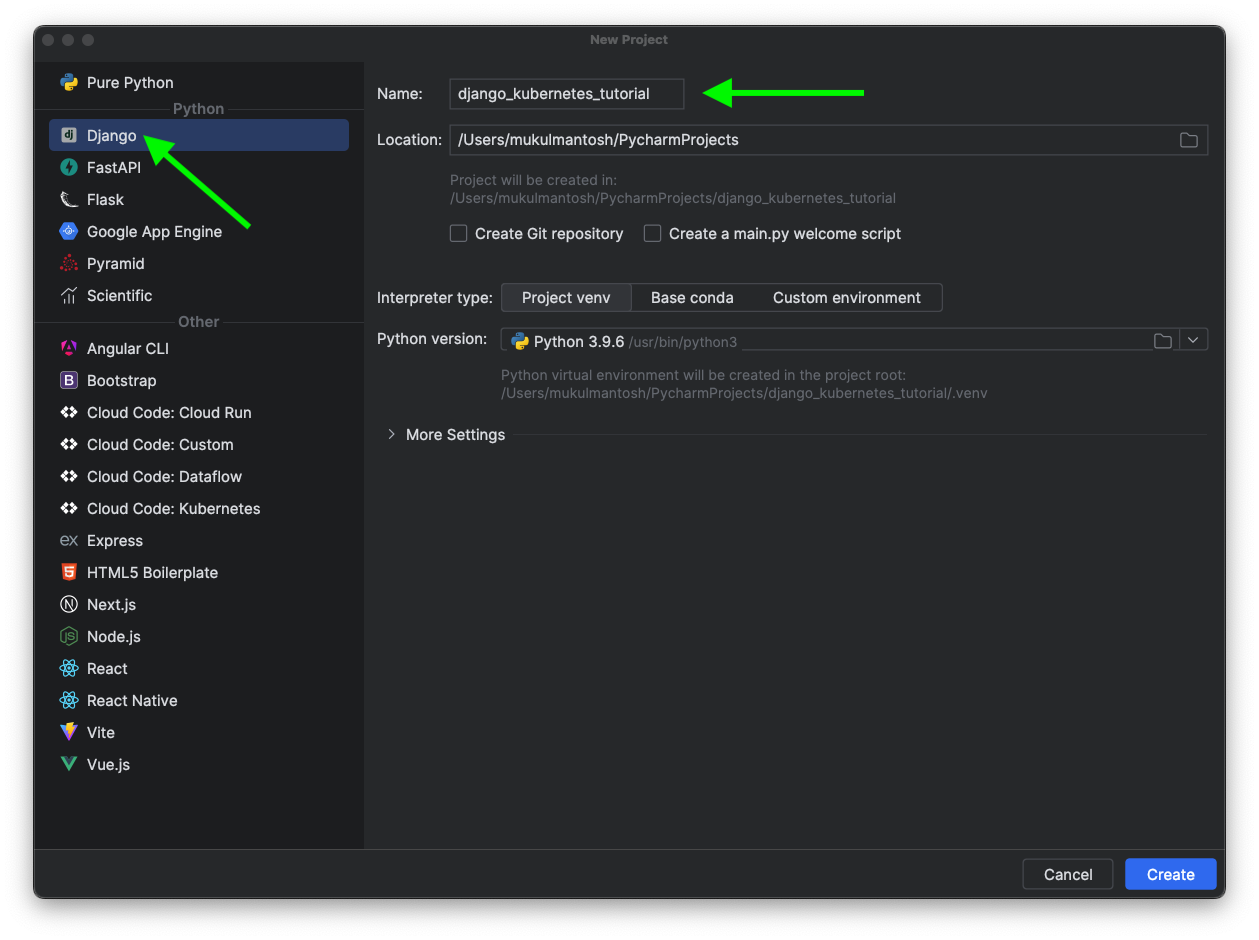Screen dimensions: 1259x940
Task: Select the FastAPI project type icon
Action: pyautogui.click(x=69, y=167)
